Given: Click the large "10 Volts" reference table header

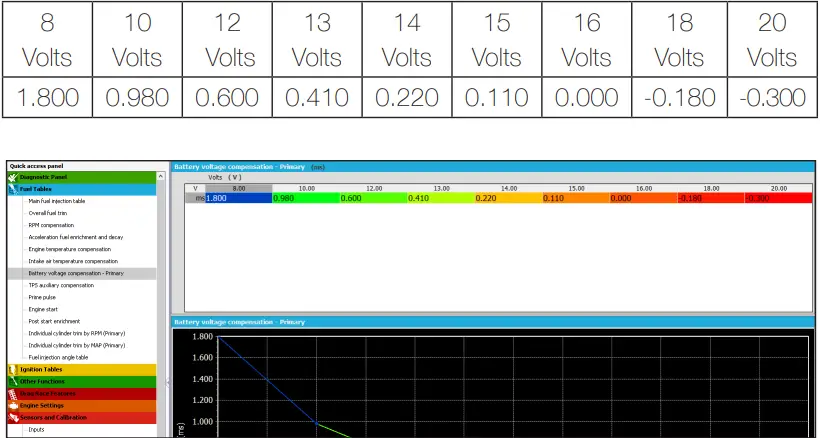Looking at the screenshot, I should (137, 40).
